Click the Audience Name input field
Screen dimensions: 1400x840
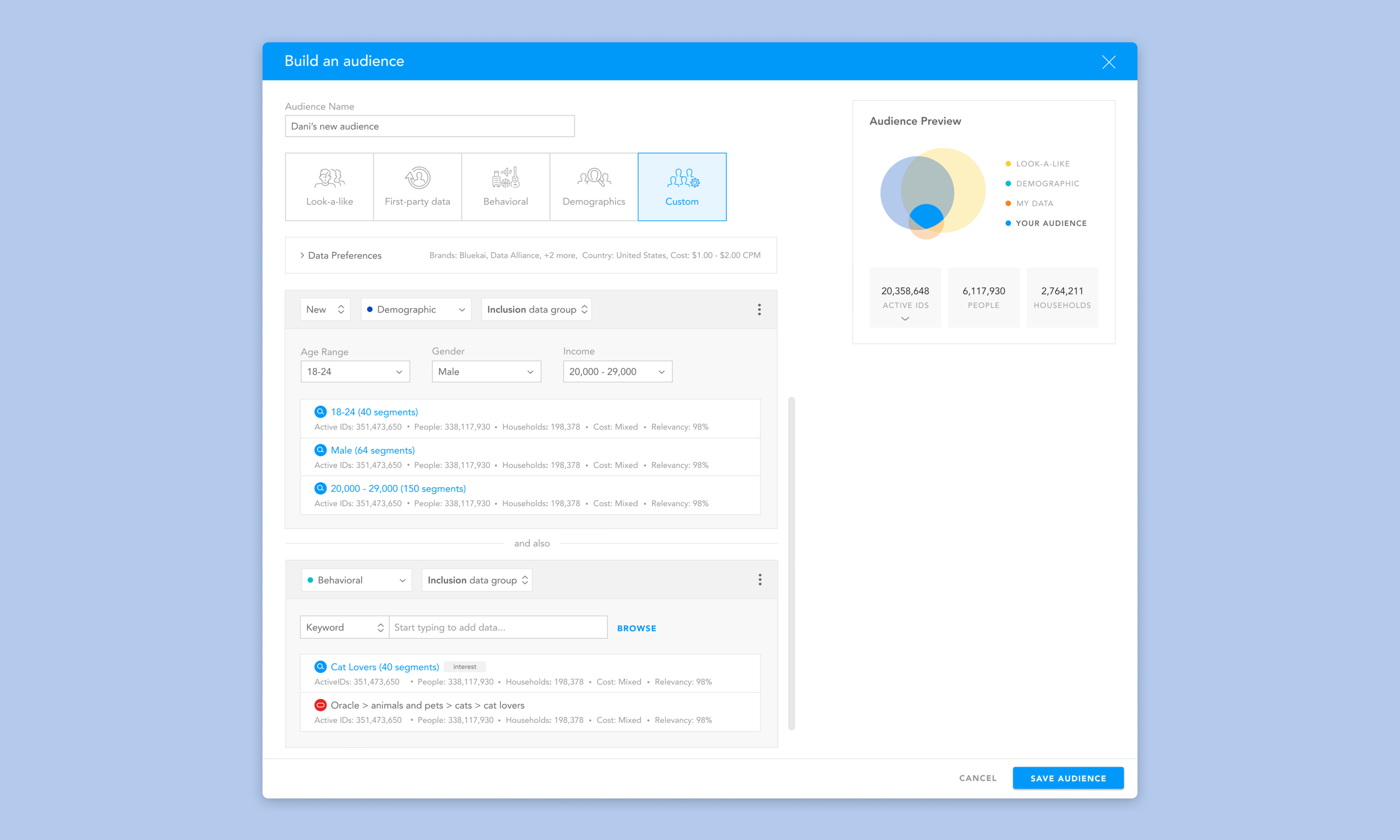(x=430, y=126)
